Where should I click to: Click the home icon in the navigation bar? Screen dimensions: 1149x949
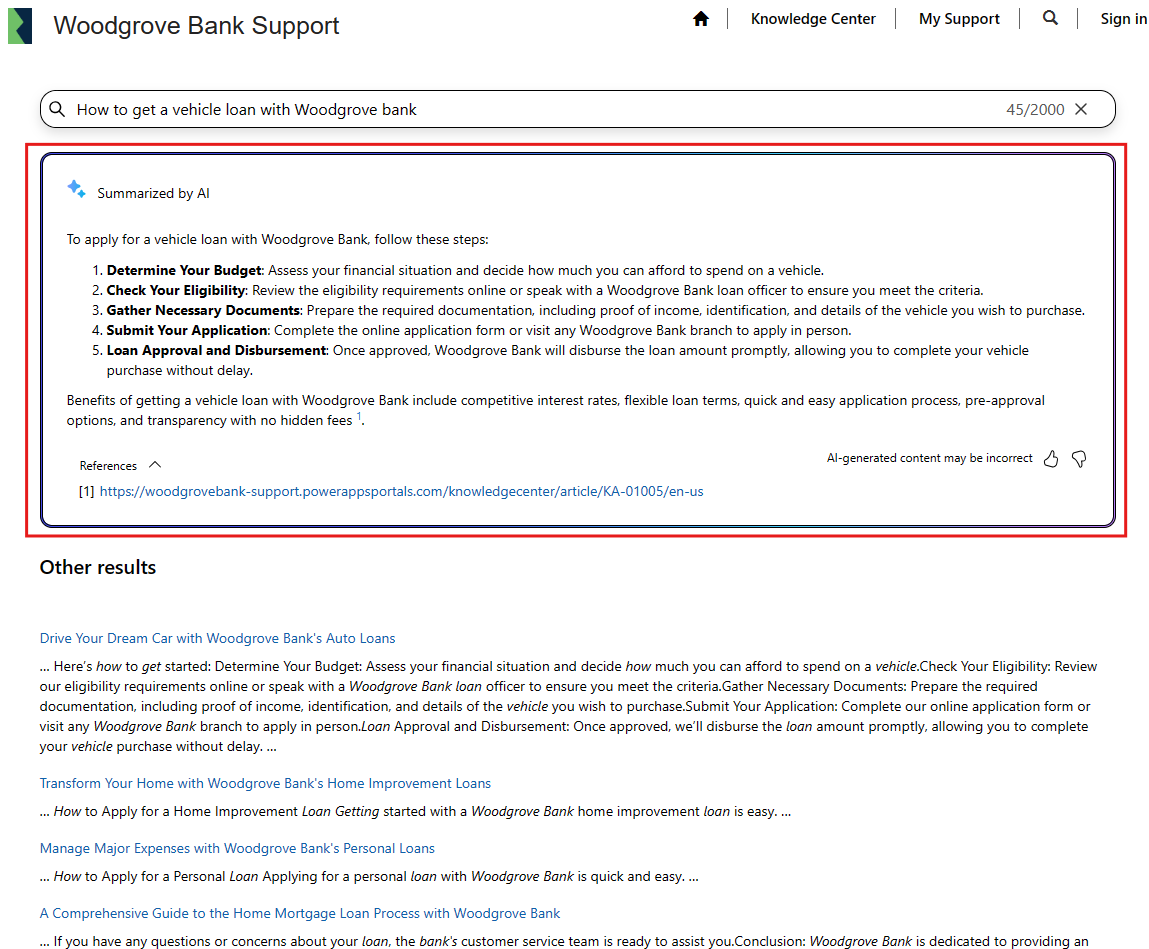700,17
